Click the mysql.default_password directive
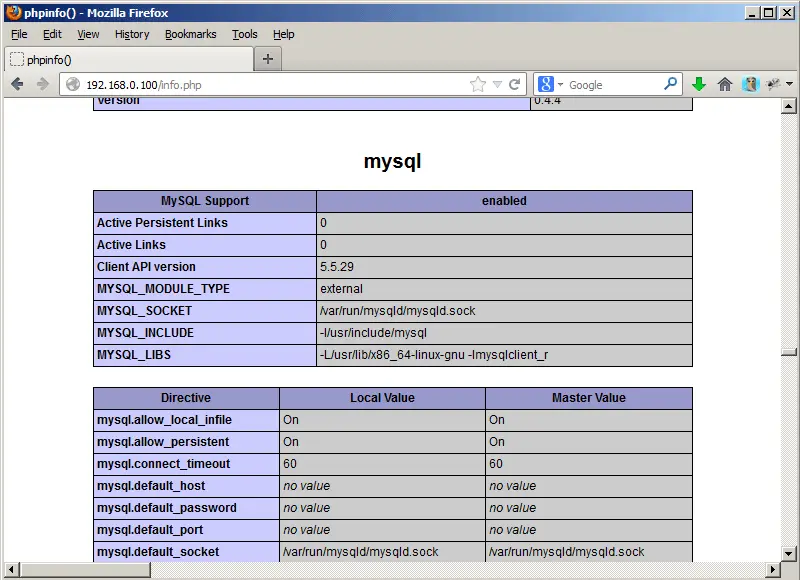Viewport: 800px width, 580px height. pyautogui.click(x=167, y=508)
